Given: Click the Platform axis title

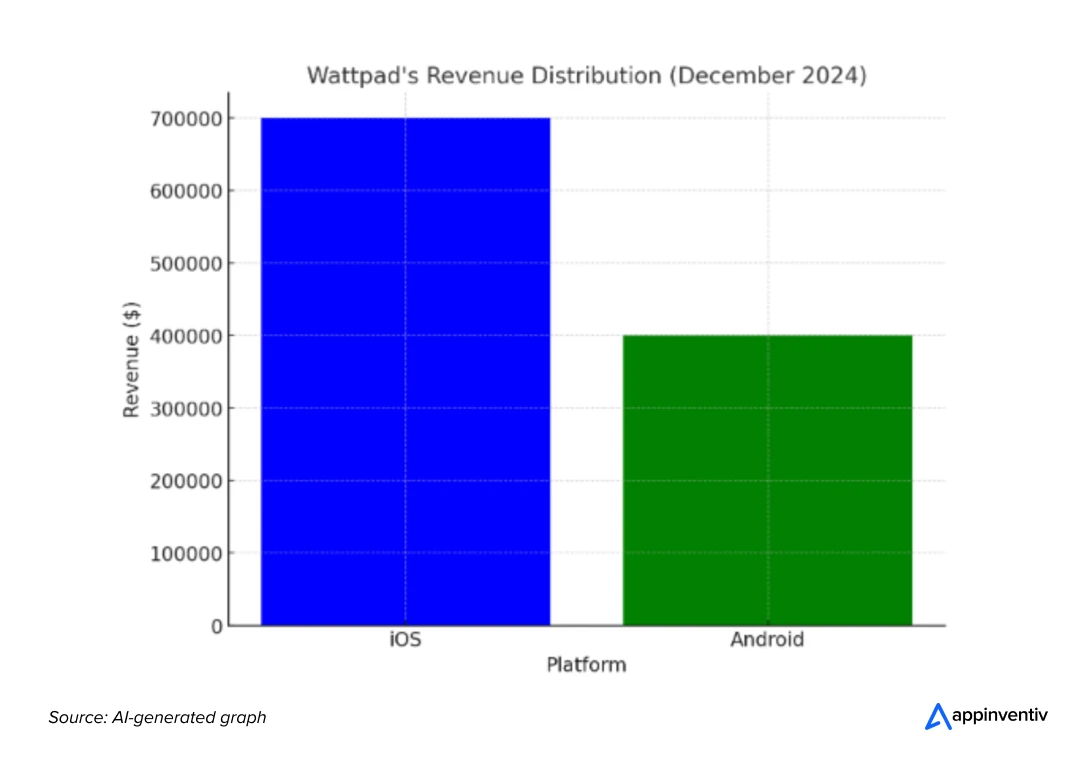Looking at the screenshot, I should tap(586, 665).
